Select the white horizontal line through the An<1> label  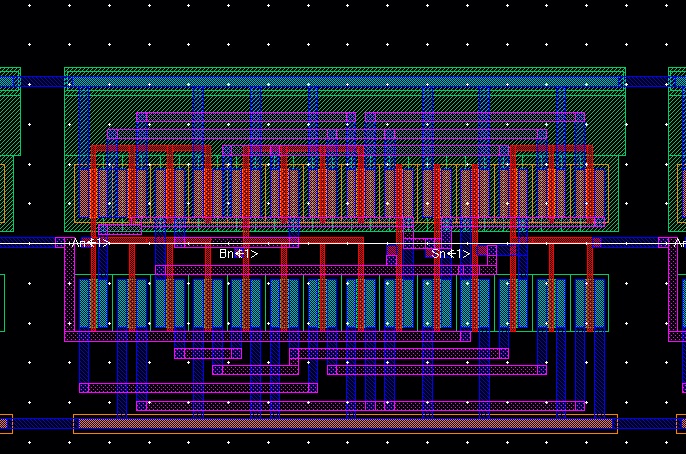pyautogui.click(x=343, y=243)
